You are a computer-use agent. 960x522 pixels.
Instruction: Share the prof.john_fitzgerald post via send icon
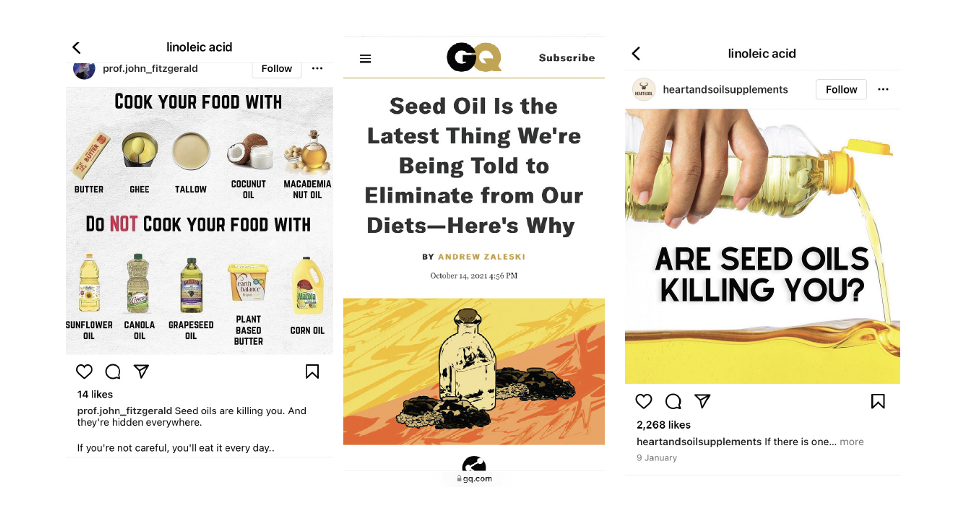coord(141,371)
